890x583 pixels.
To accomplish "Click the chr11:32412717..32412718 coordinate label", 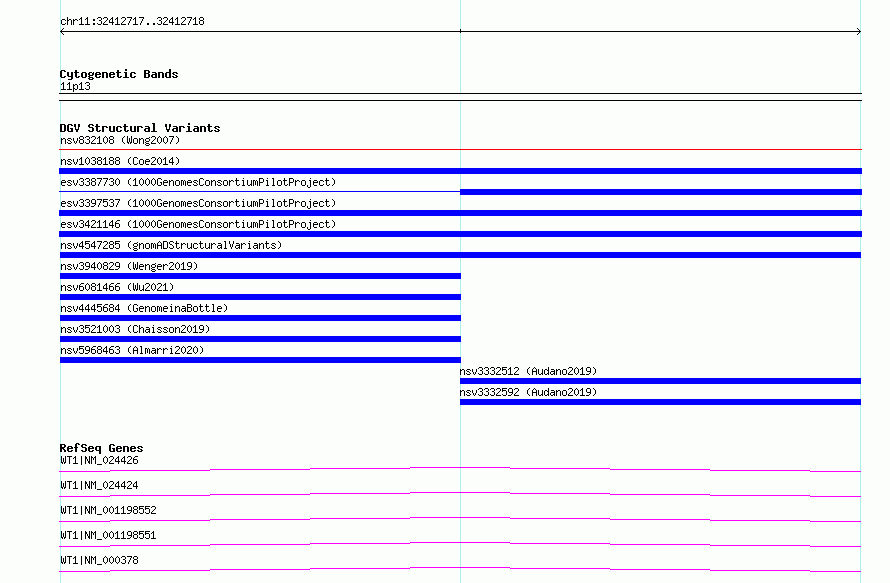I will (132, 21).
